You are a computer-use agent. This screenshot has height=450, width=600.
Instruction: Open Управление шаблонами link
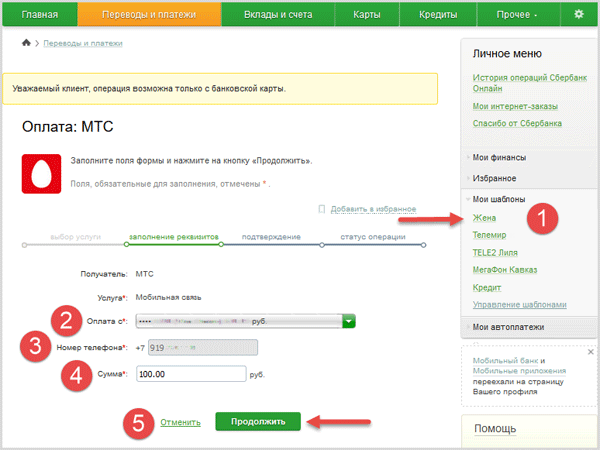pyautogui.click(x=520, y=305)
